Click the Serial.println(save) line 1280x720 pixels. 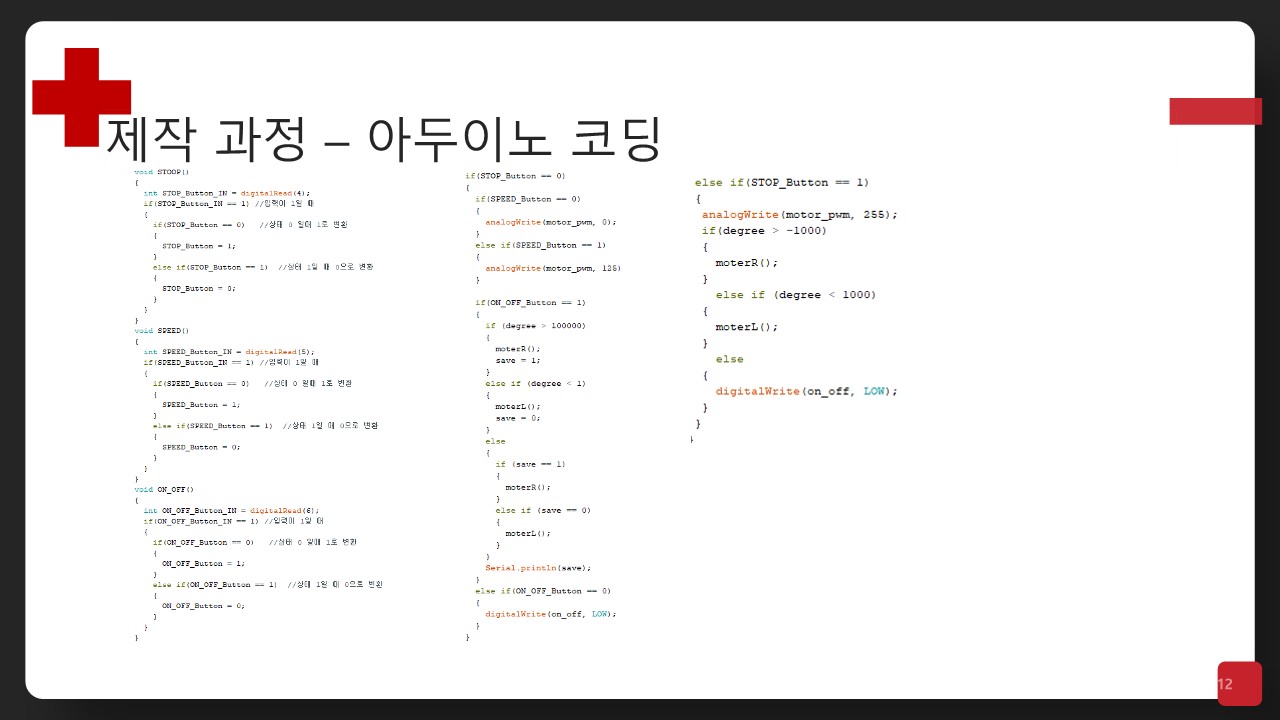pyautogui.click(x=538, y=567)
